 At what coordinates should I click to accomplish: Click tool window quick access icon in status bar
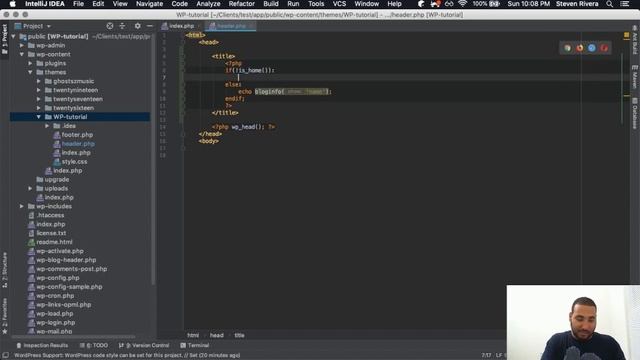5,356
